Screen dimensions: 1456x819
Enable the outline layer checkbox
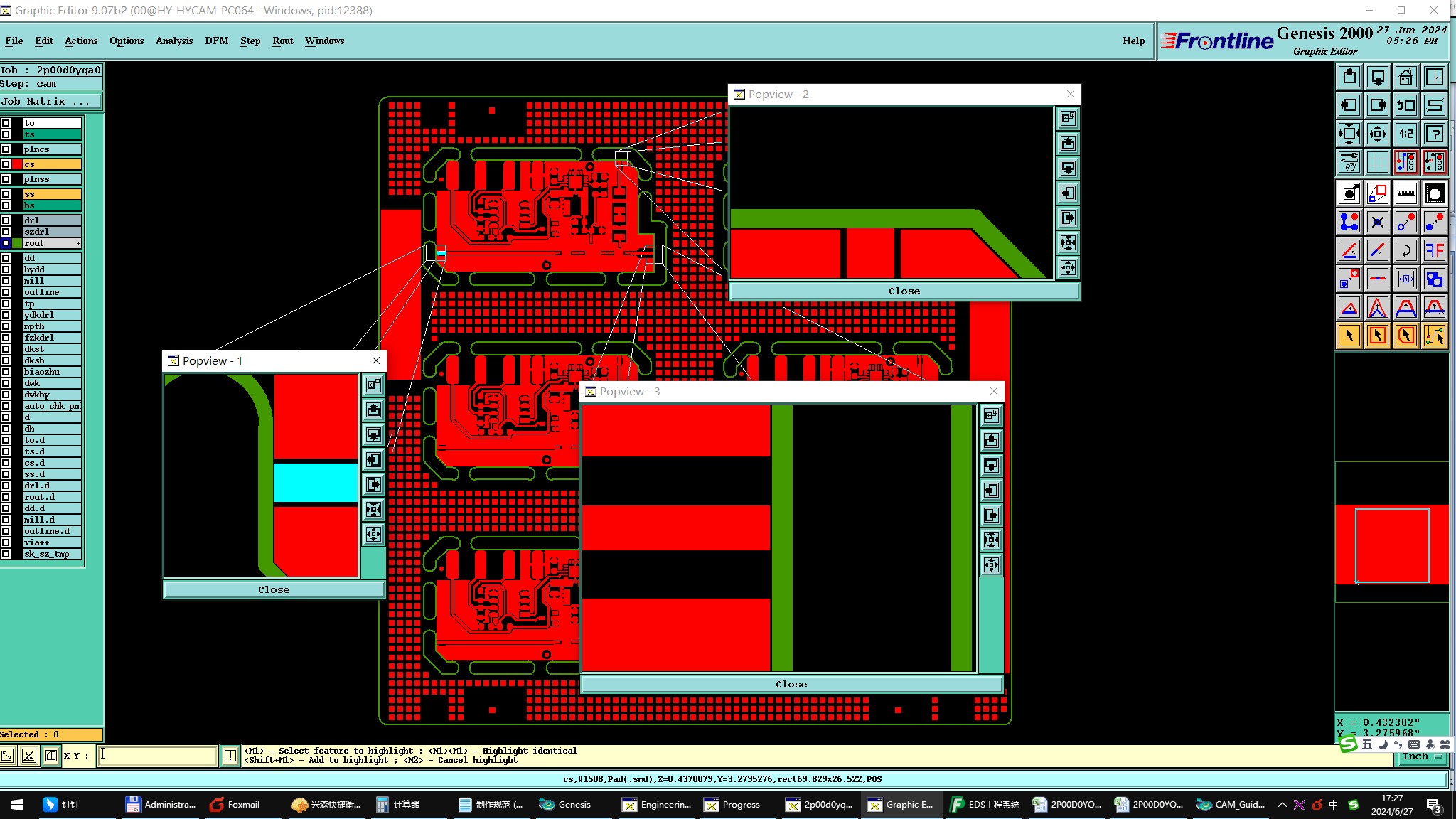[6, 292]
